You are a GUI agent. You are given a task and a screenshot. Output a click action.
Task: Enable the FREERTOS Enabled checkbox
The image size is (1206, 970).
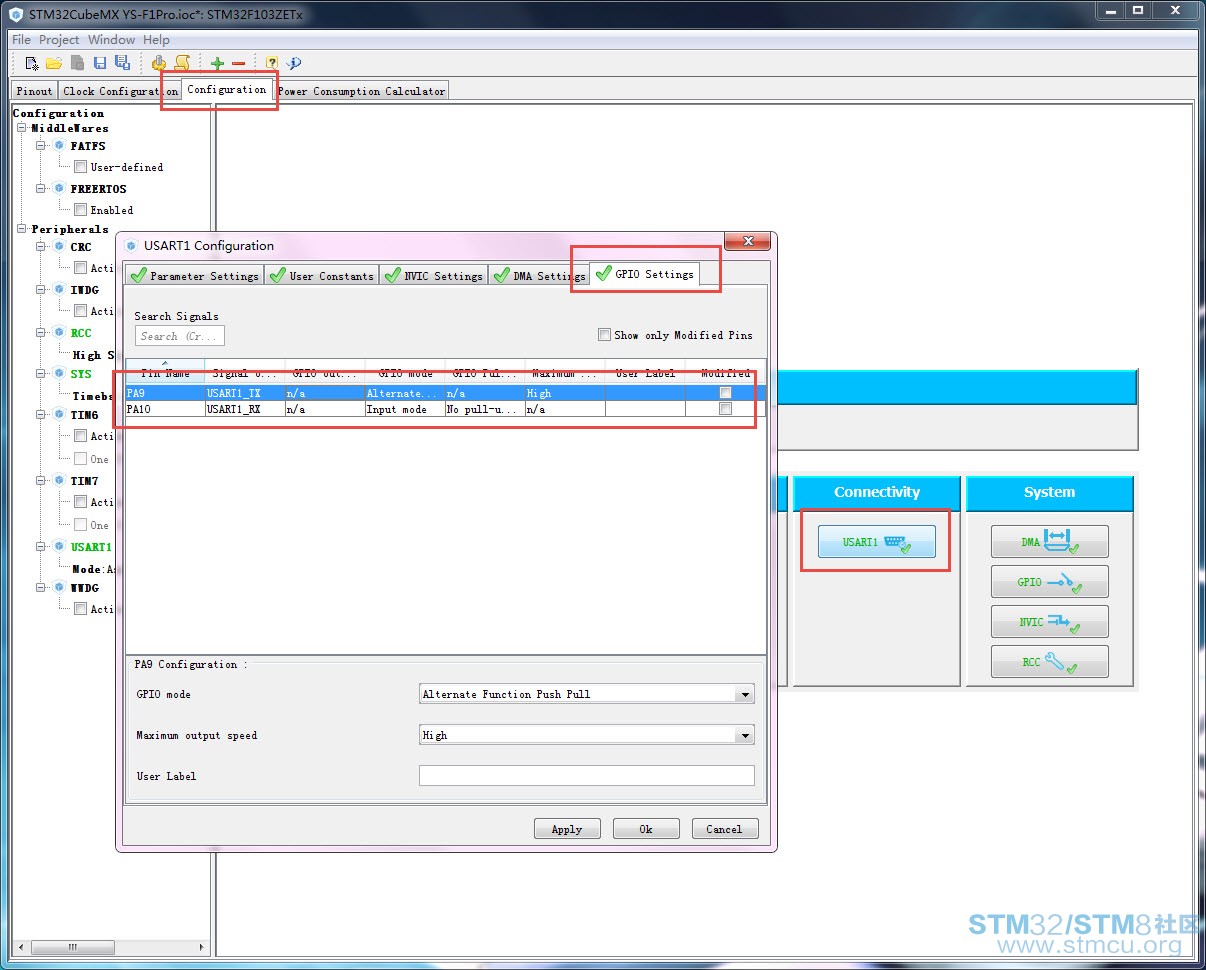81,210
